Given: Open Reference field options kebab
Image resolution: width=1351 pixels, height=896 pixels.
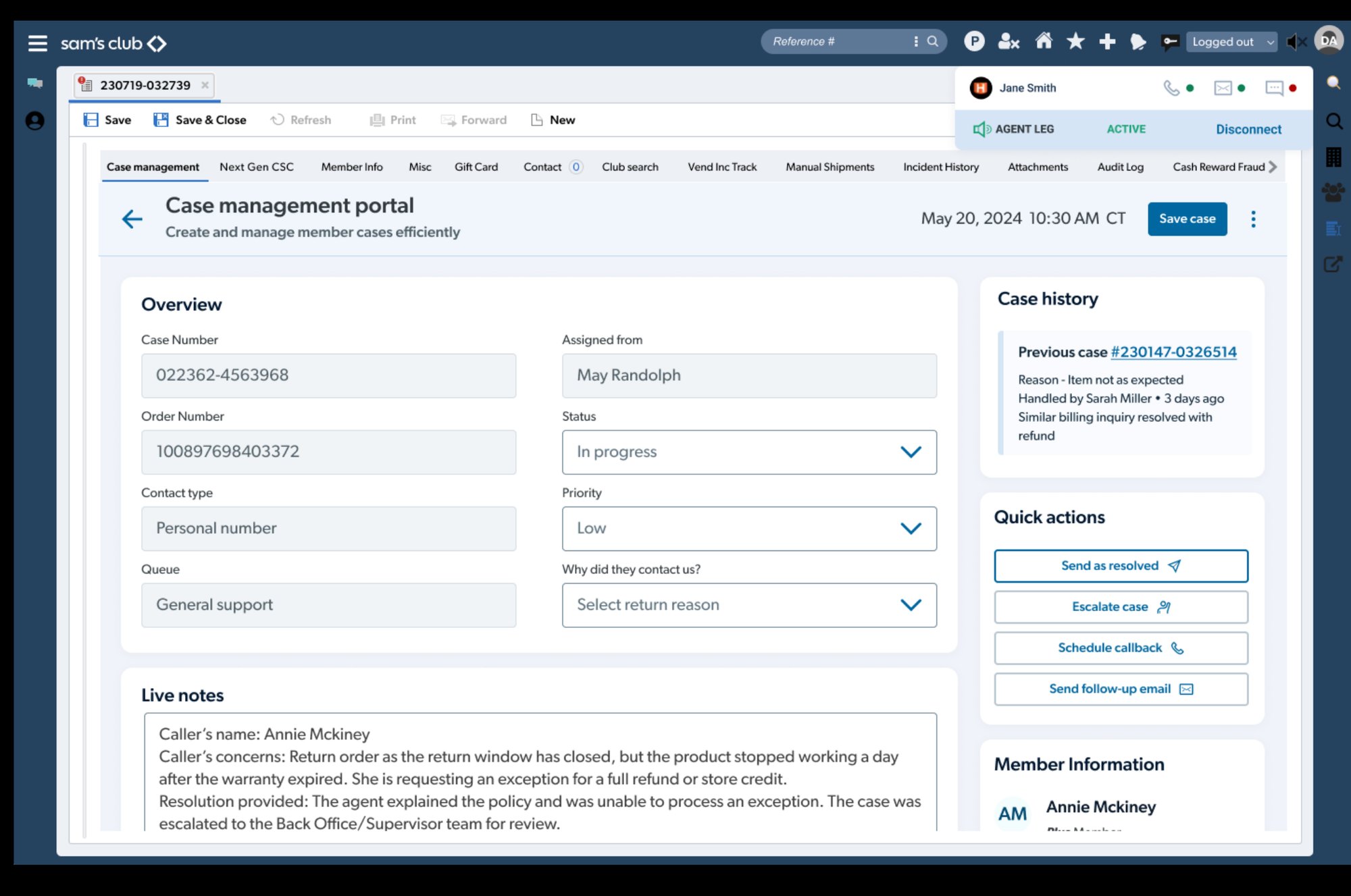Looking at the screenshot, I should [x=916, y=41].
